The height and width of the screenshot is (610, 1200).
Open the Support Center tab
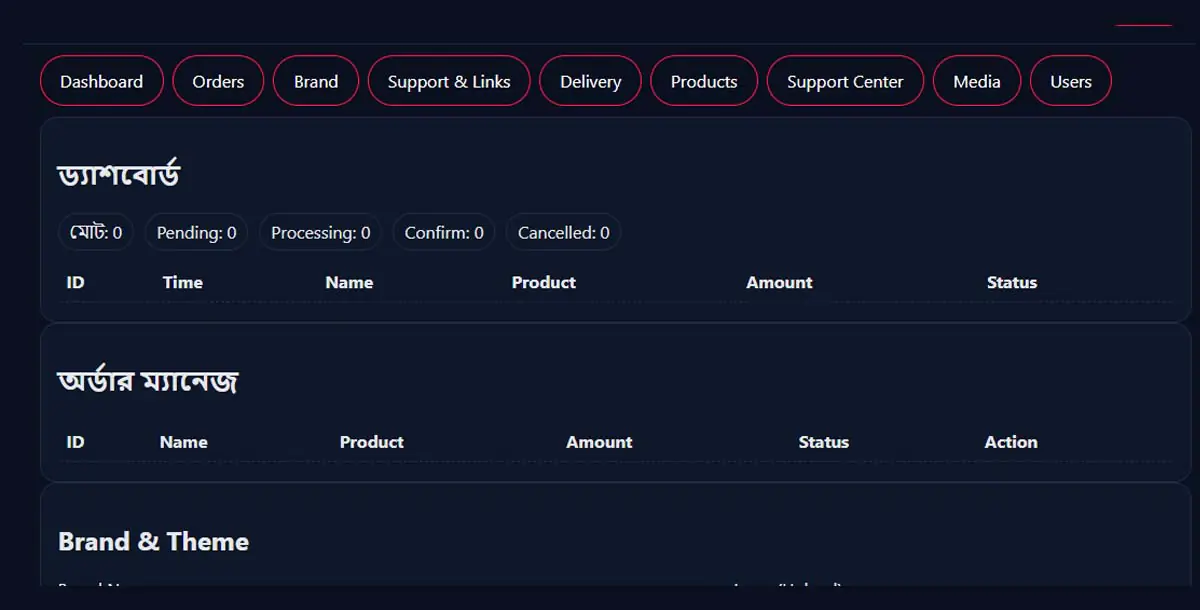(845, 81)
